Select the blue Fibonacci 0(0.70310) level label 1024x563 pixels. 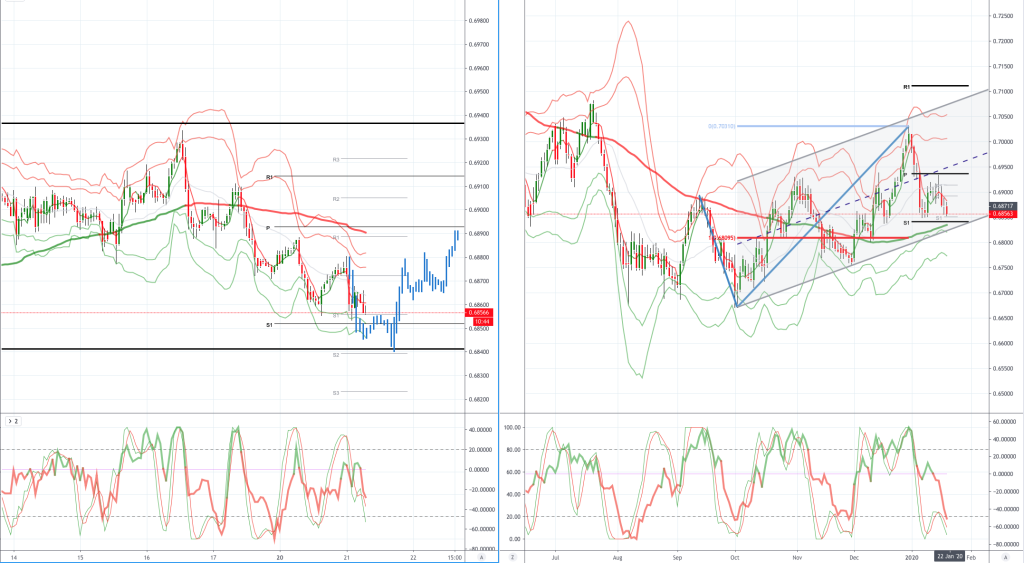point(722,126)
